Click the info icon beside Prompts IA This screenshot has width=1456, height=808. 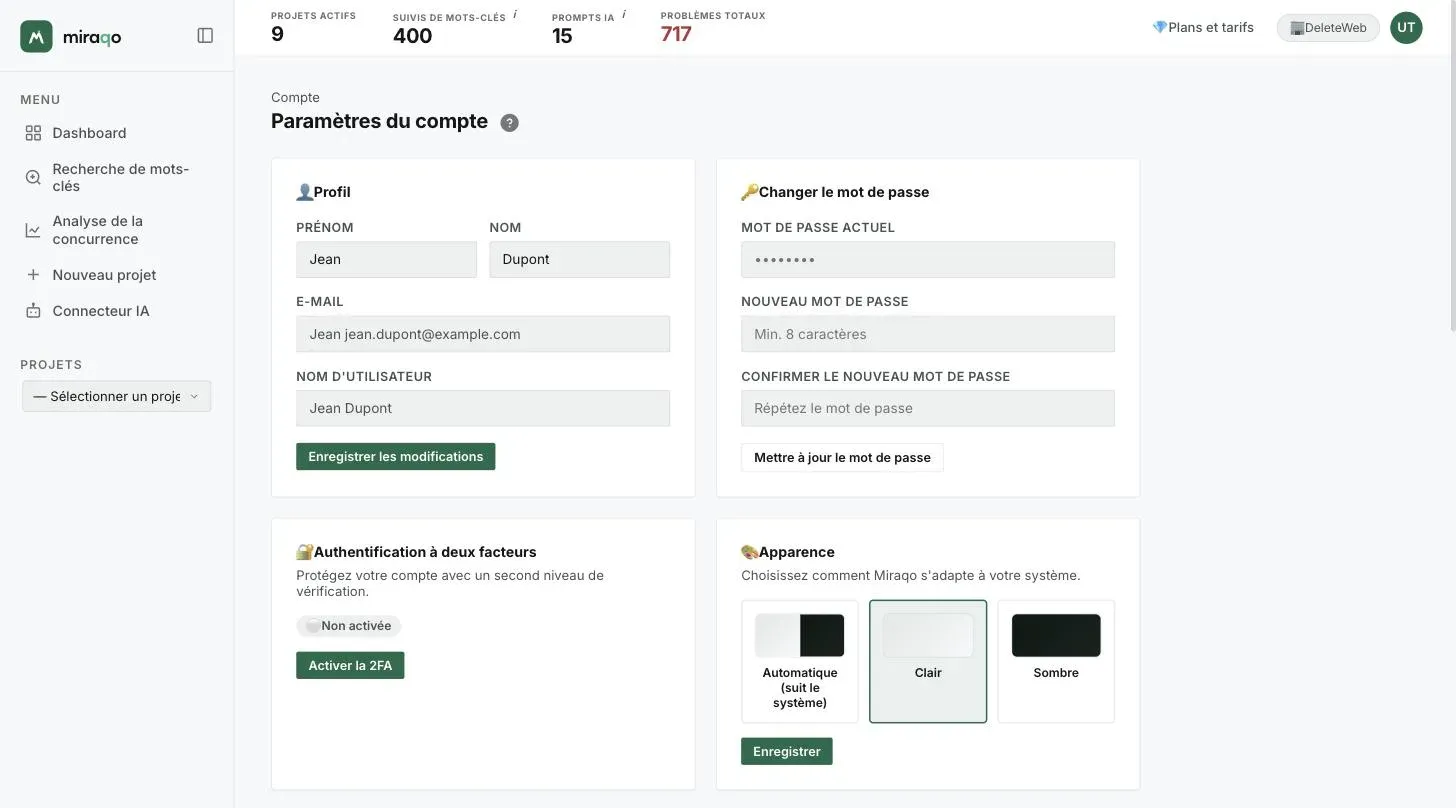[x=624, y=15]
